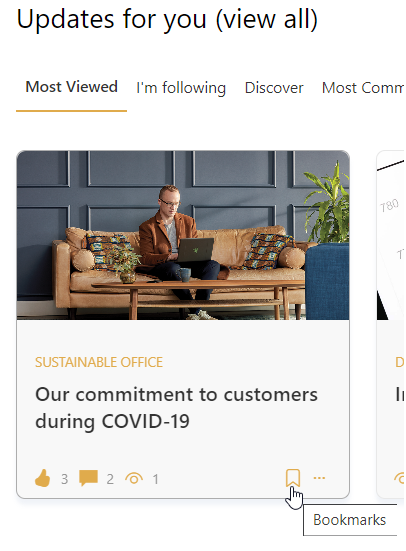The width and height of the screenshot is (406, 551).
Task: Click the partially visible second card image
Action: pyautogui.click(x=391, y=235)
